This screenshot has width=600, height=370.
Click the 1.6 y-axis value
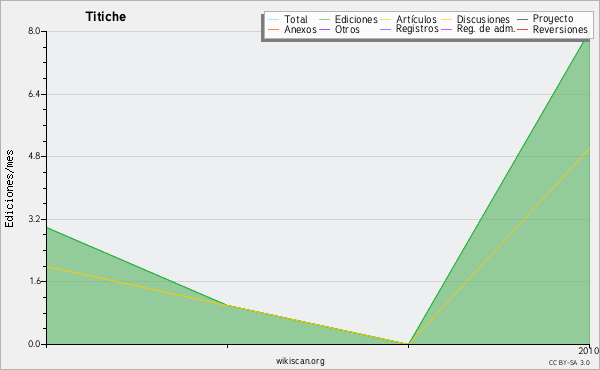[x=34, y=281]
